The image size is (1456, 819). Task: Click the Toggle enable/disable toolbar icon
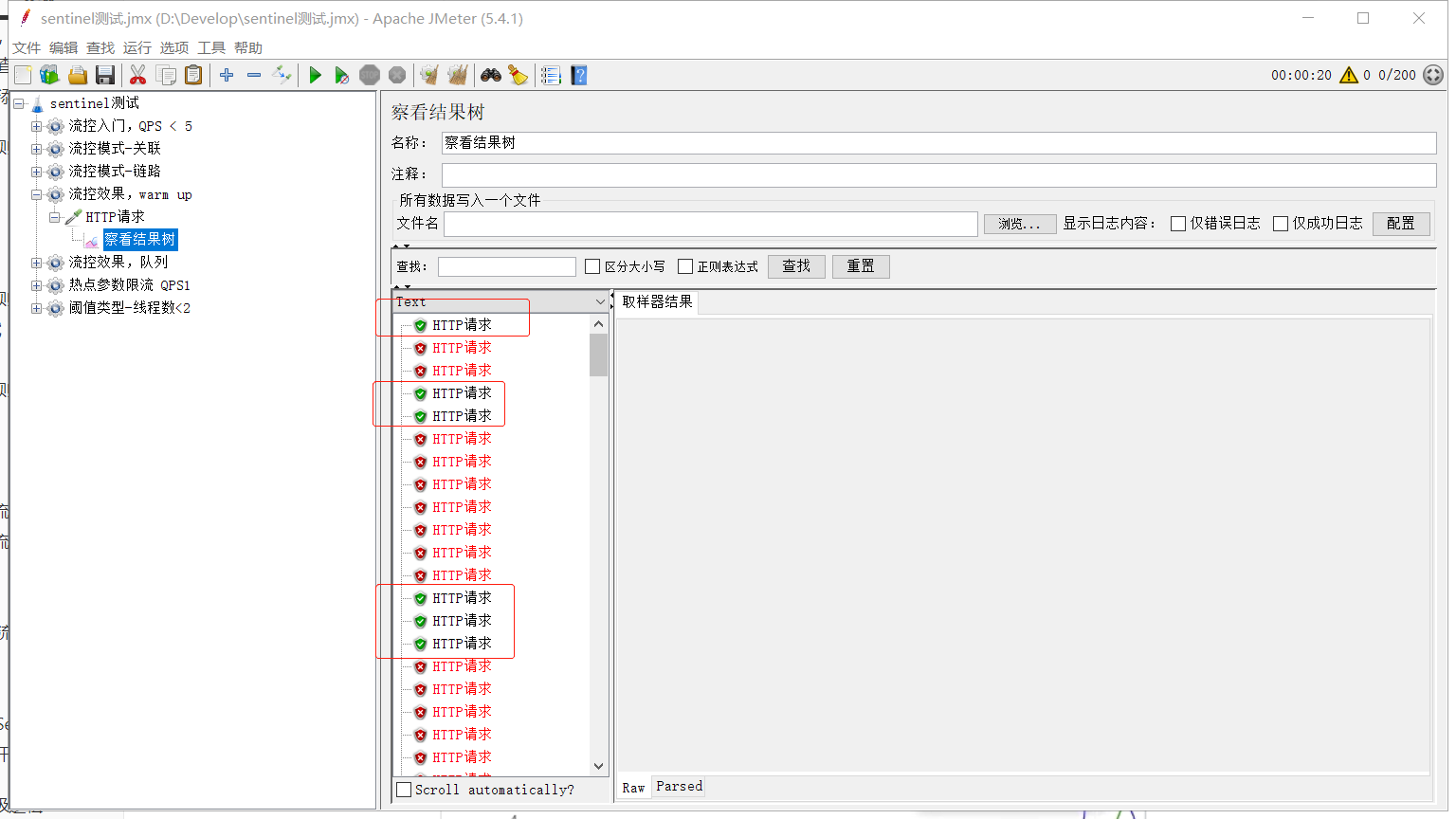pos(282,75)
